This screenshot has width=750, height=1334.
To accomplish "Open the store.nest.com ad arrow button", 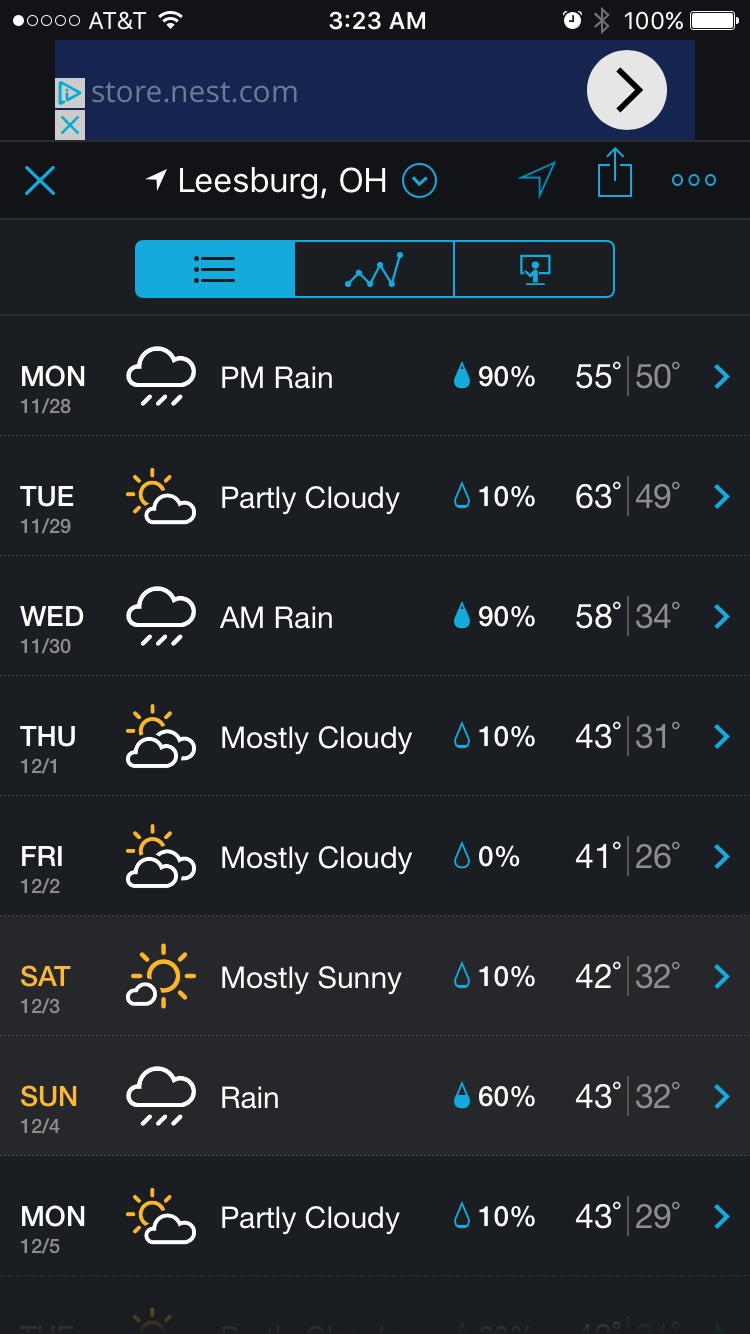I will (627, 91).
